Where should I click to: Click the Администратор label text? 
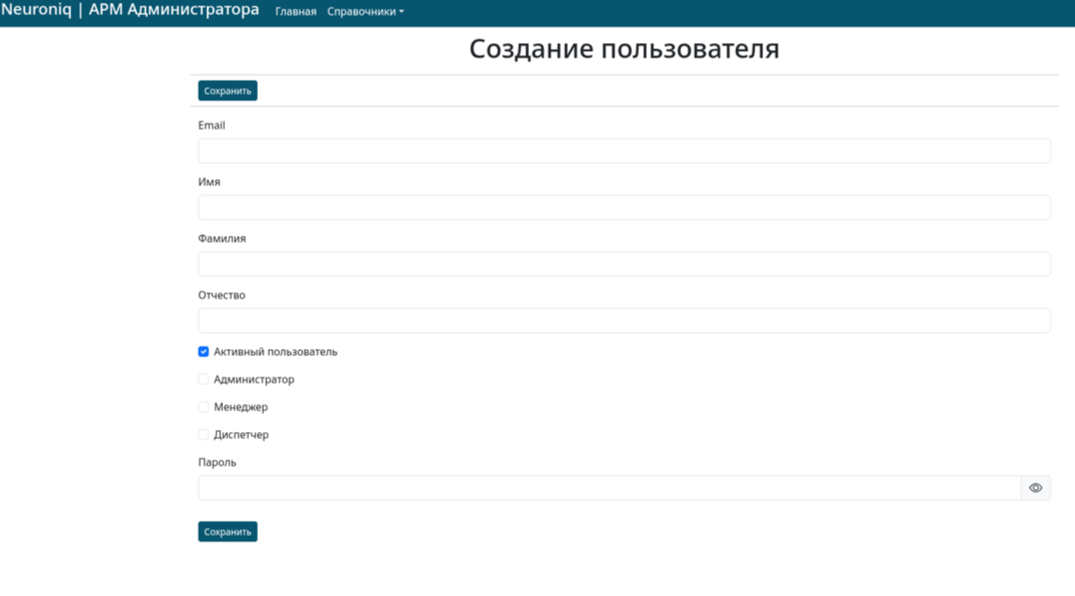tap(254, 380)
